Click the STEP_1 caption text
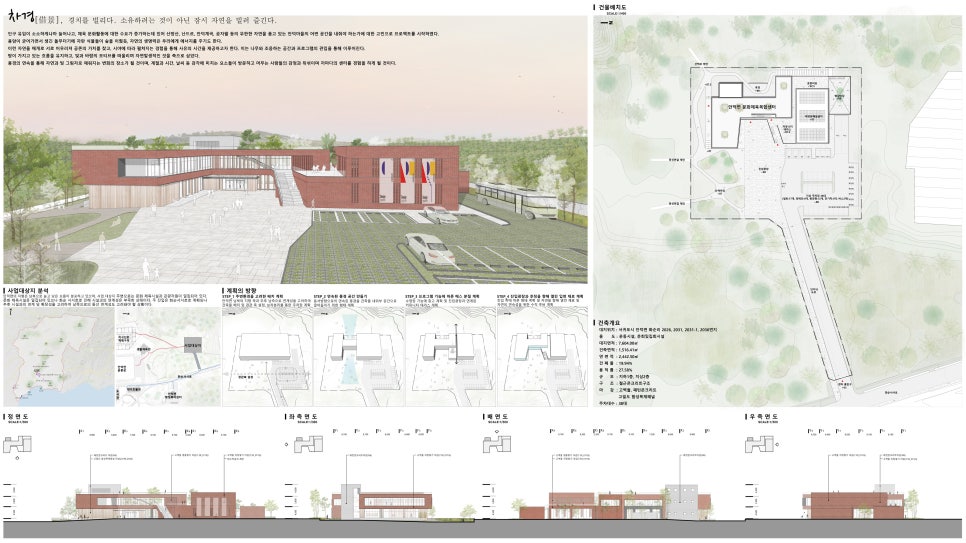Screen dimensions: 966x543 pos(266,301)
